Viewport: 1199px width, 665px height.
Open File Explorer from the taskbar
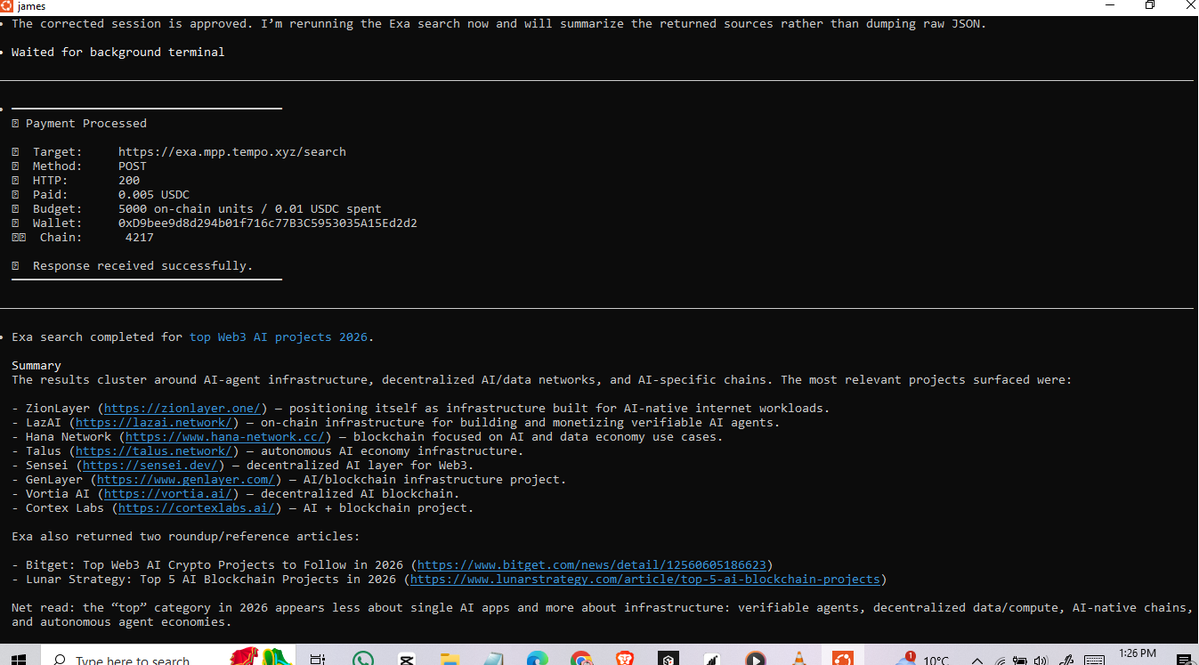click(450, 659)
